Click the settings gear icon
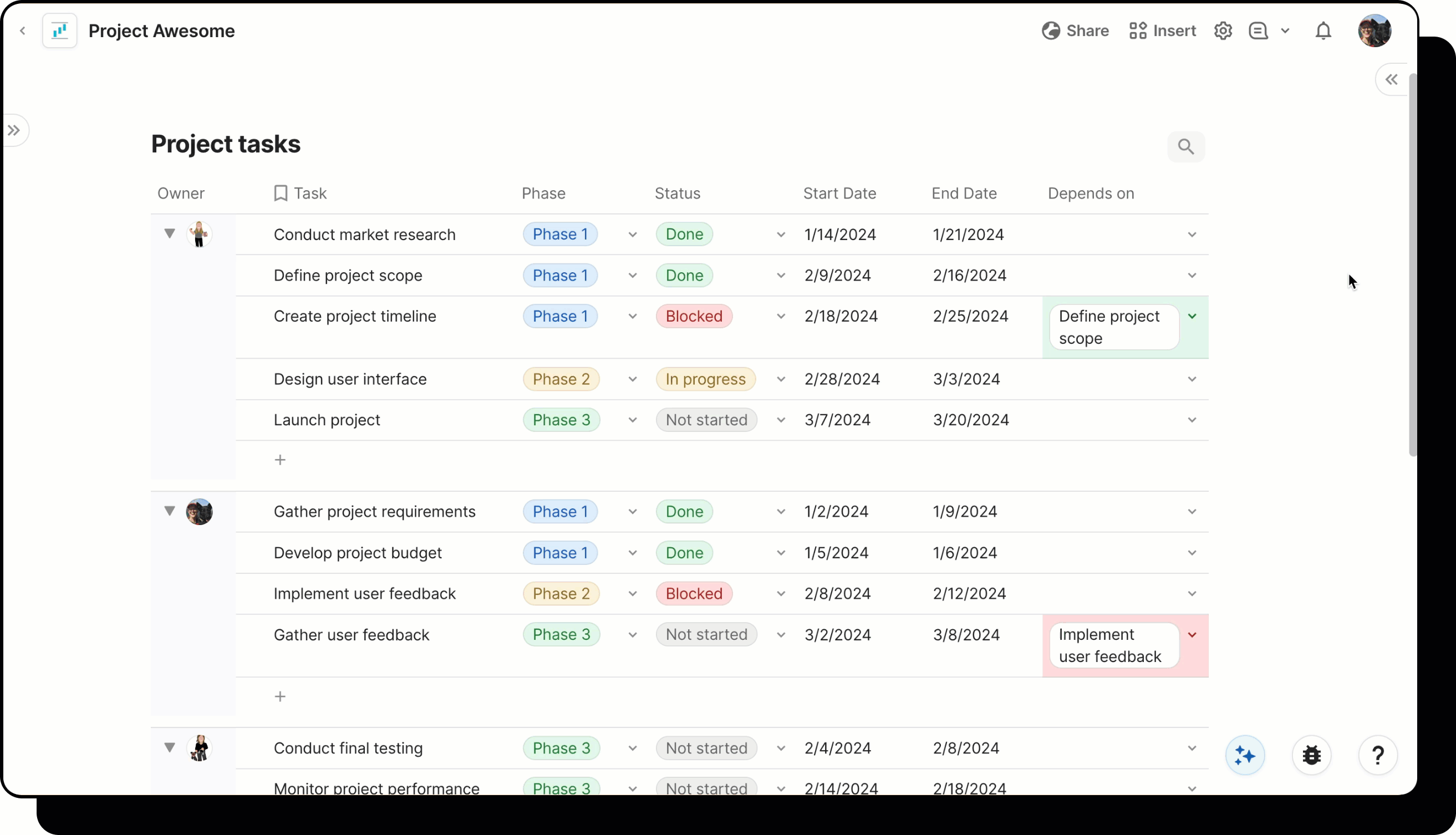This screenshot has height=835, width=1456. point(1223,30)
